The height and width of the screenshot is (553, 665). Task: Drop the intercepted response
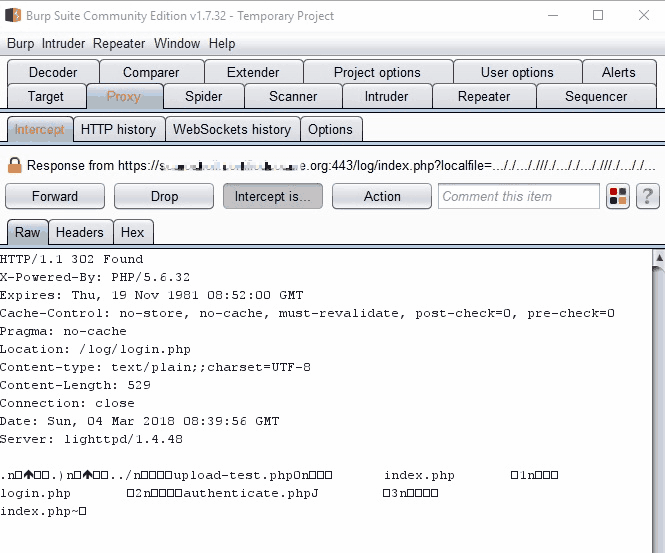click(164, 196)
